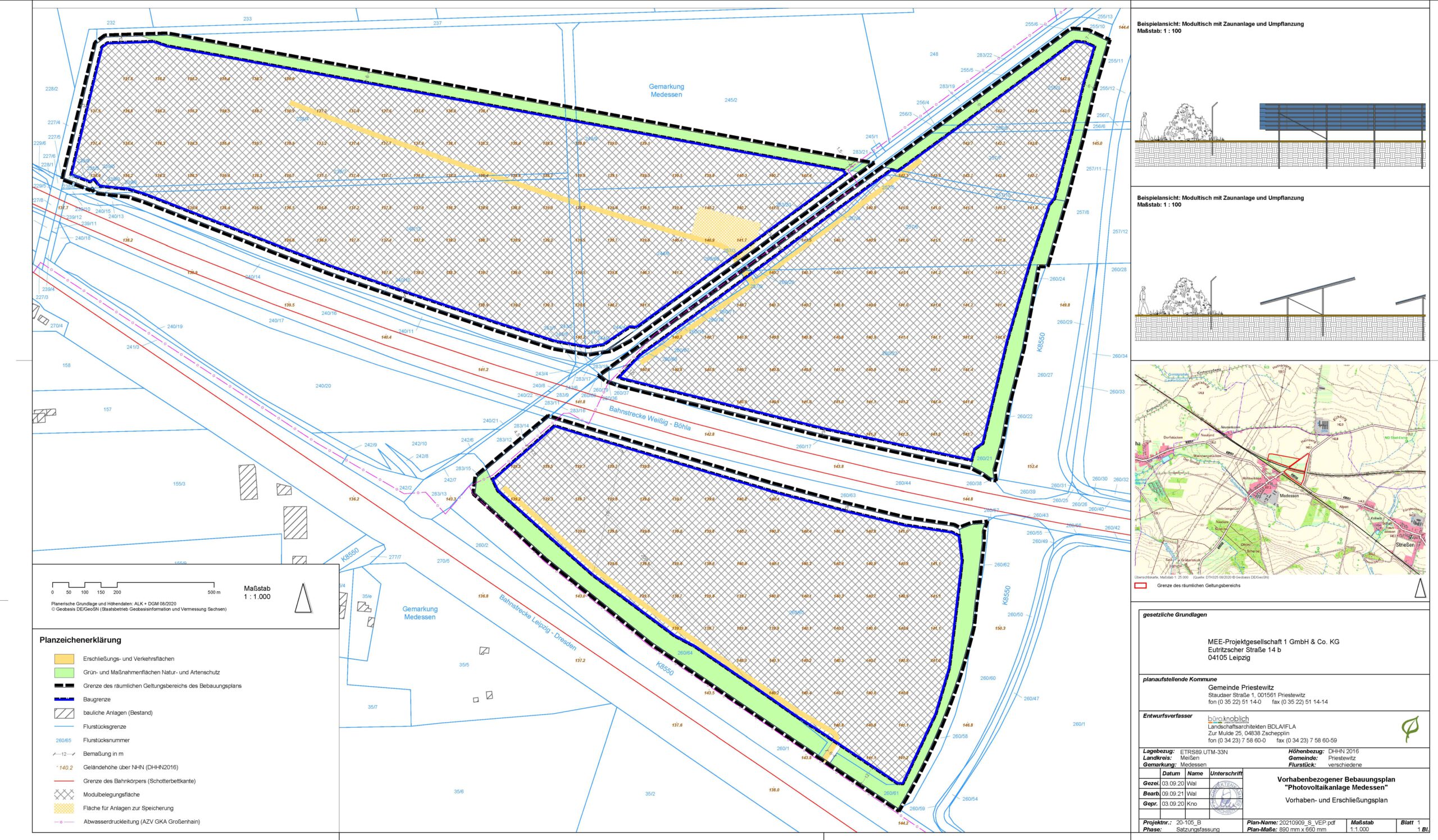This screenshot has width=1438, height=840.
Task: Click the büro.knoblich company logo
Action: point(1228,719)
